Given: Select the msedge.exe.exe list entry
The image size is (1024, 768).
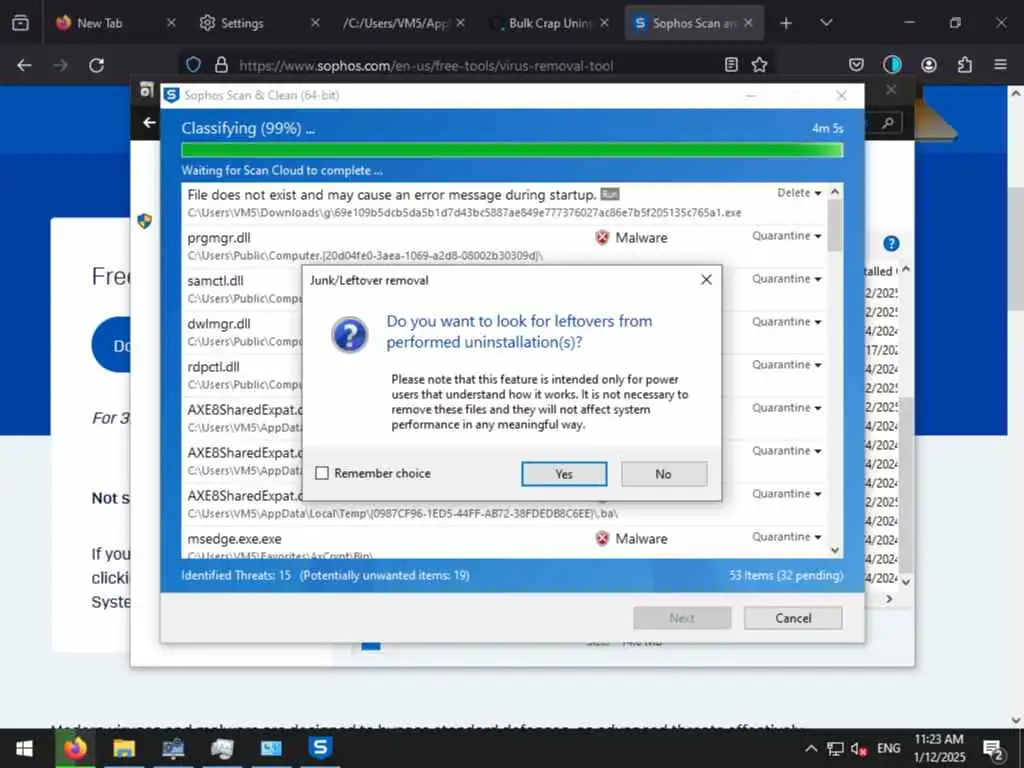Looking at the screenshot, I should [x=504, y=543].
